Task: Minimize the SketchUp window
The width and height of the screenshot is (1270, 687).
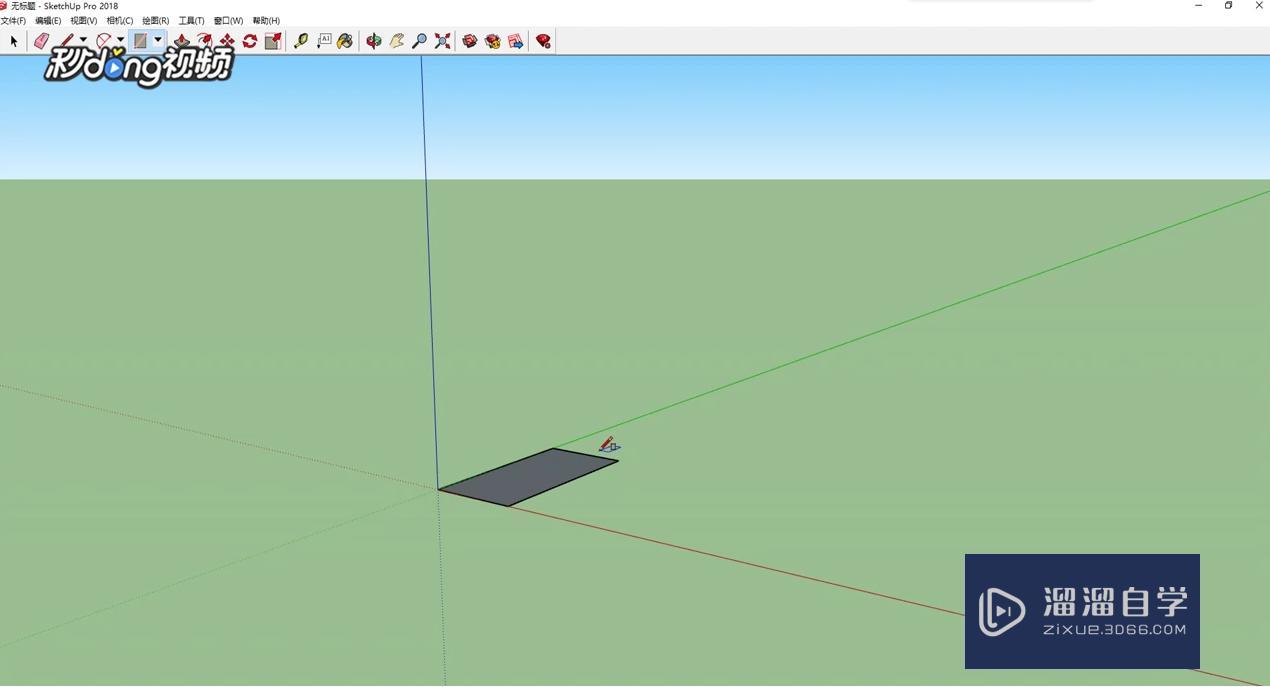Action: point(1198,6)
